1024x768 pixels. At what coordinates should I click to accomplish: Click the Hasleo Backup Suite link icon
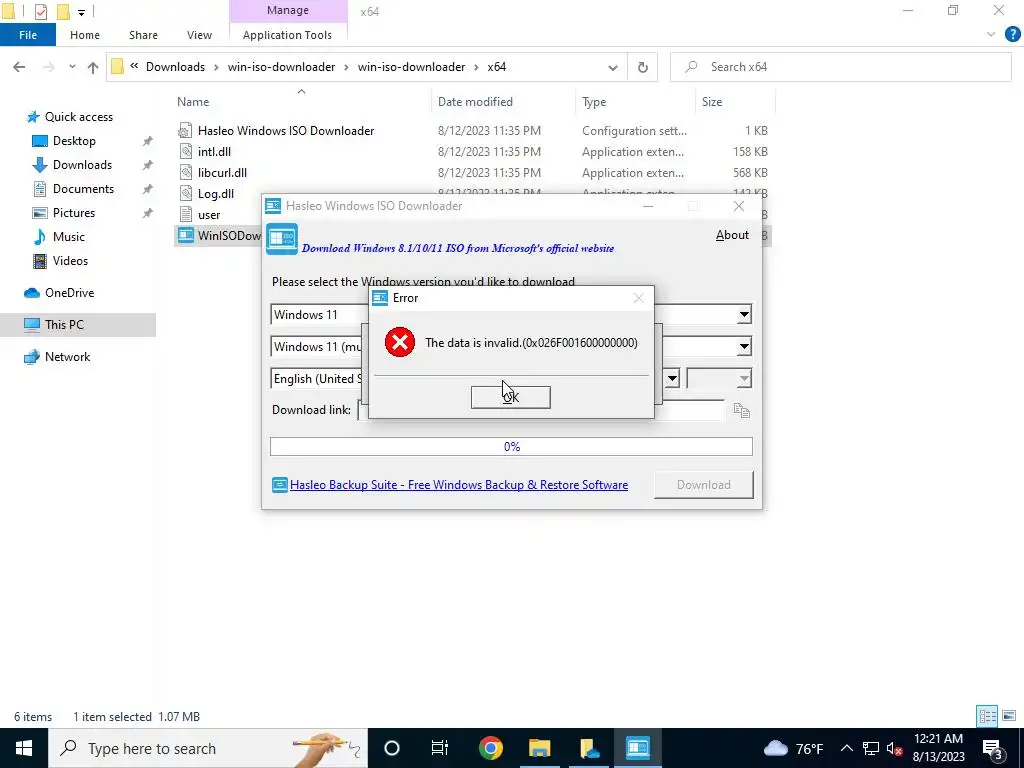tap(280, 485)
